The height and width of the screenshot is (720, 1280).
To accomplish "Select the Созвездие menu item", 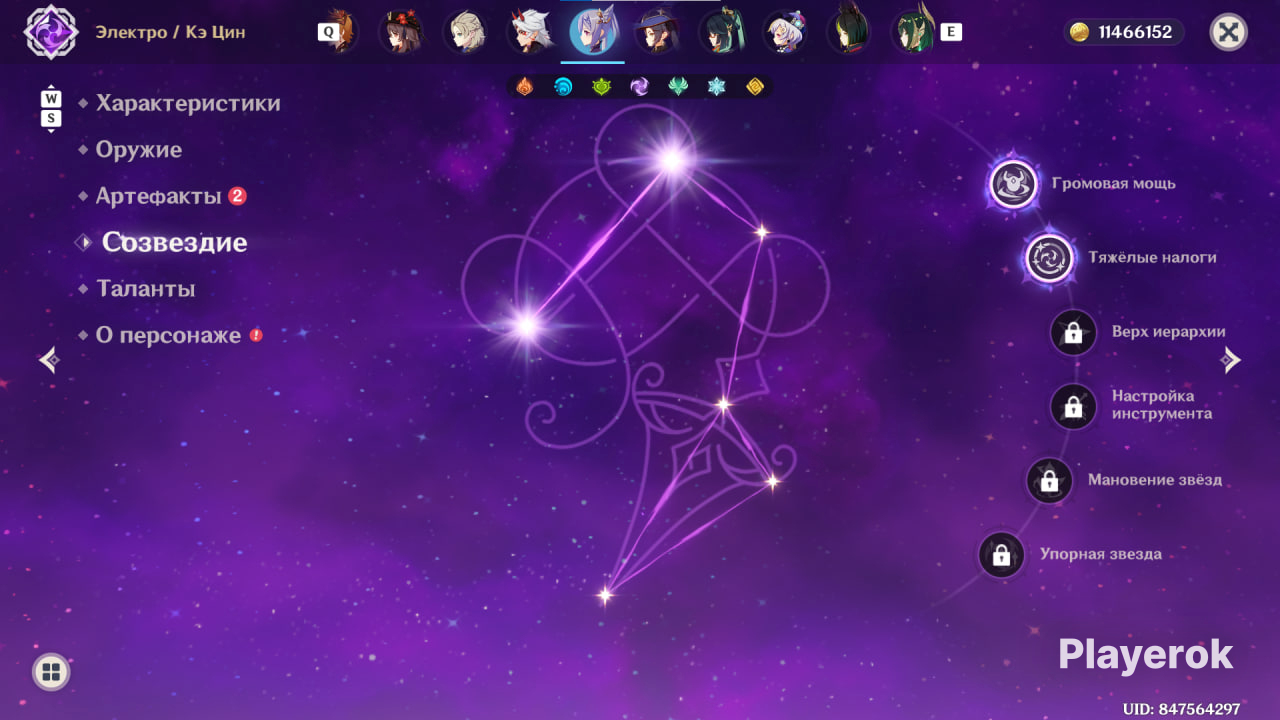I will [174, 242].
